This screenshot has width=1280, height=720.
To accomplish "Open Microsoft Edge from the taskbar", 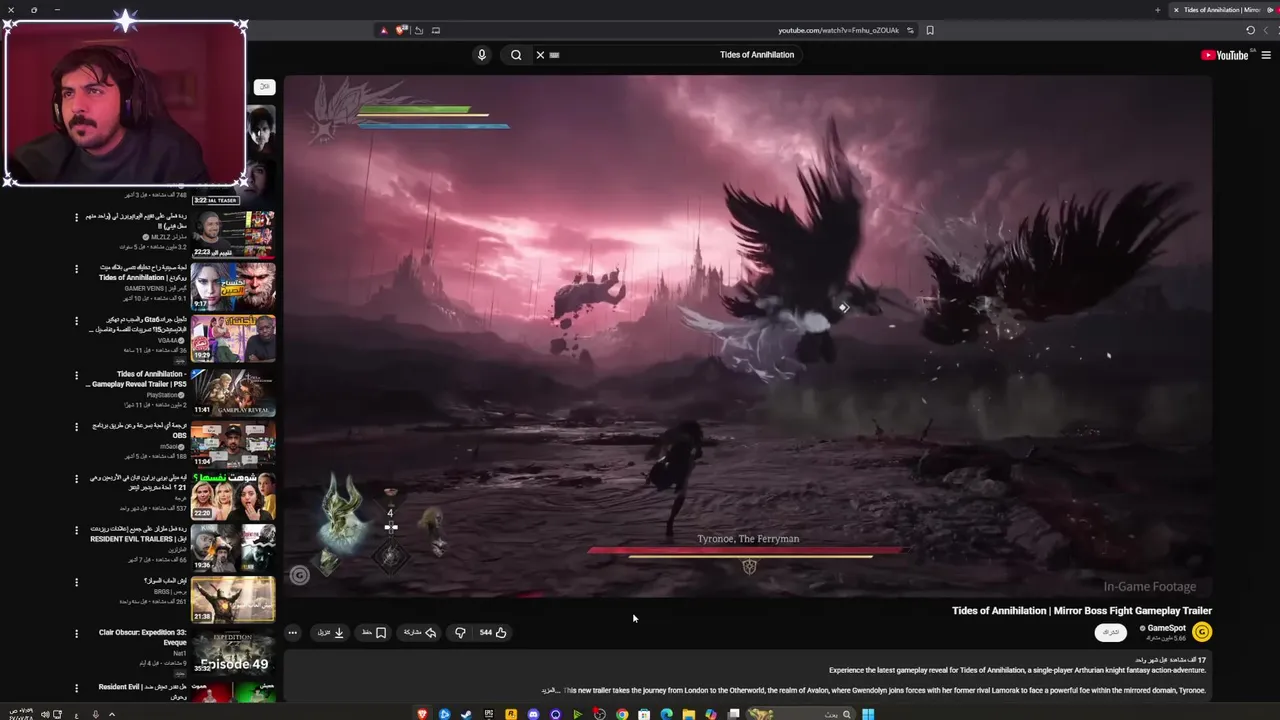I will click(x=666, y=714).
